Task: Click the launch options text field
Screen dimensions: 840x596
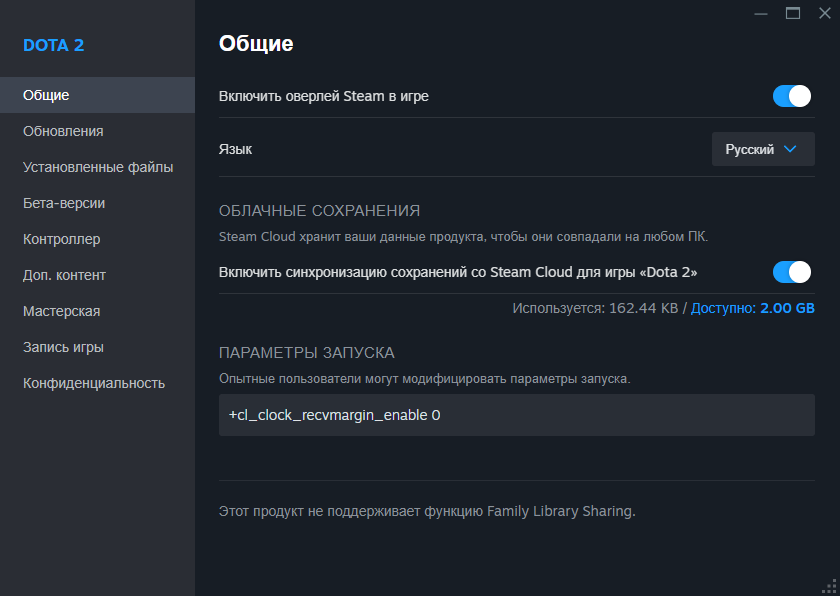Action: (x=516, y=414)
